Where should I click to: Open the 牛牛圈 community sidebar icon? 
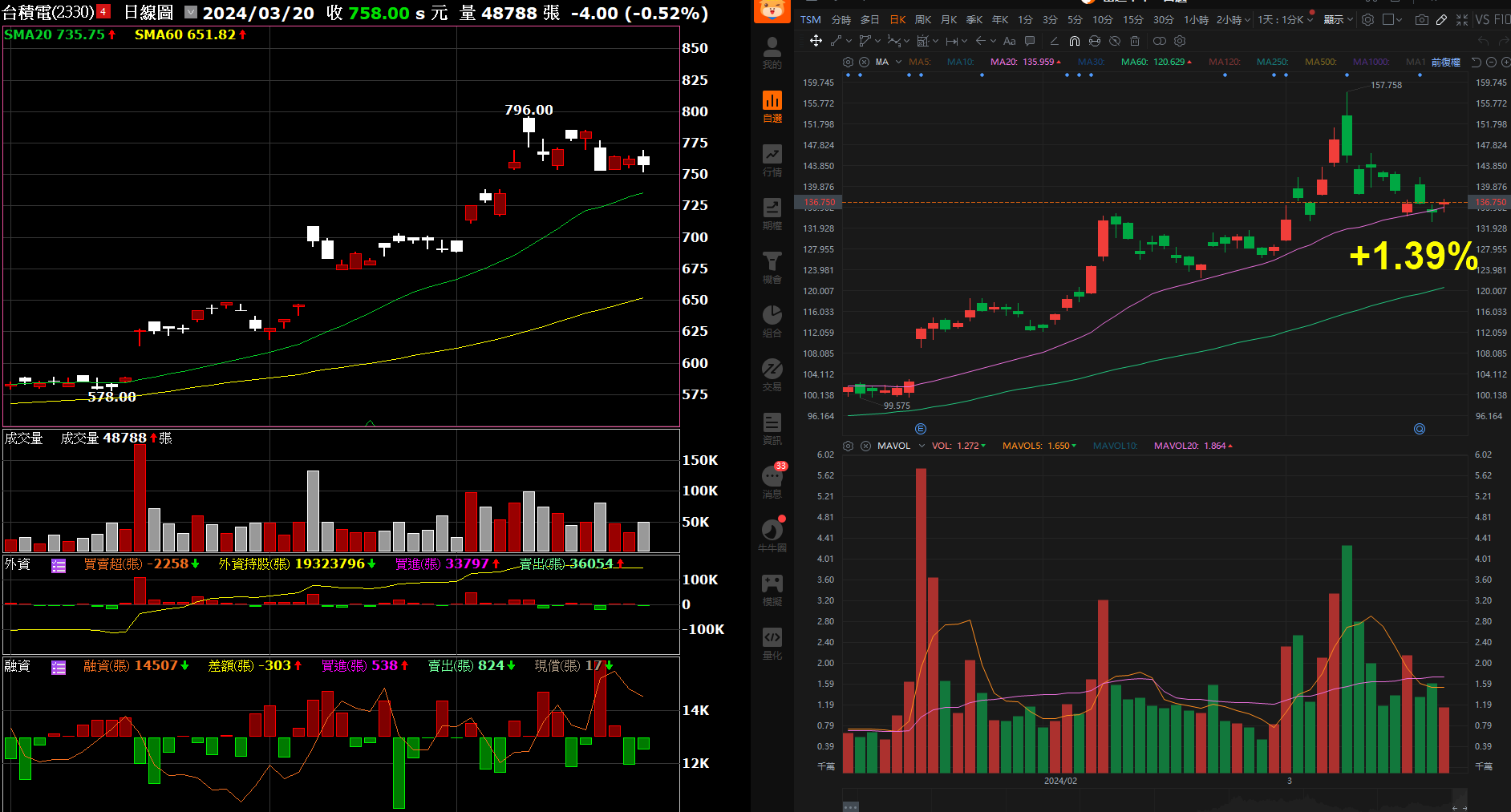772,536
